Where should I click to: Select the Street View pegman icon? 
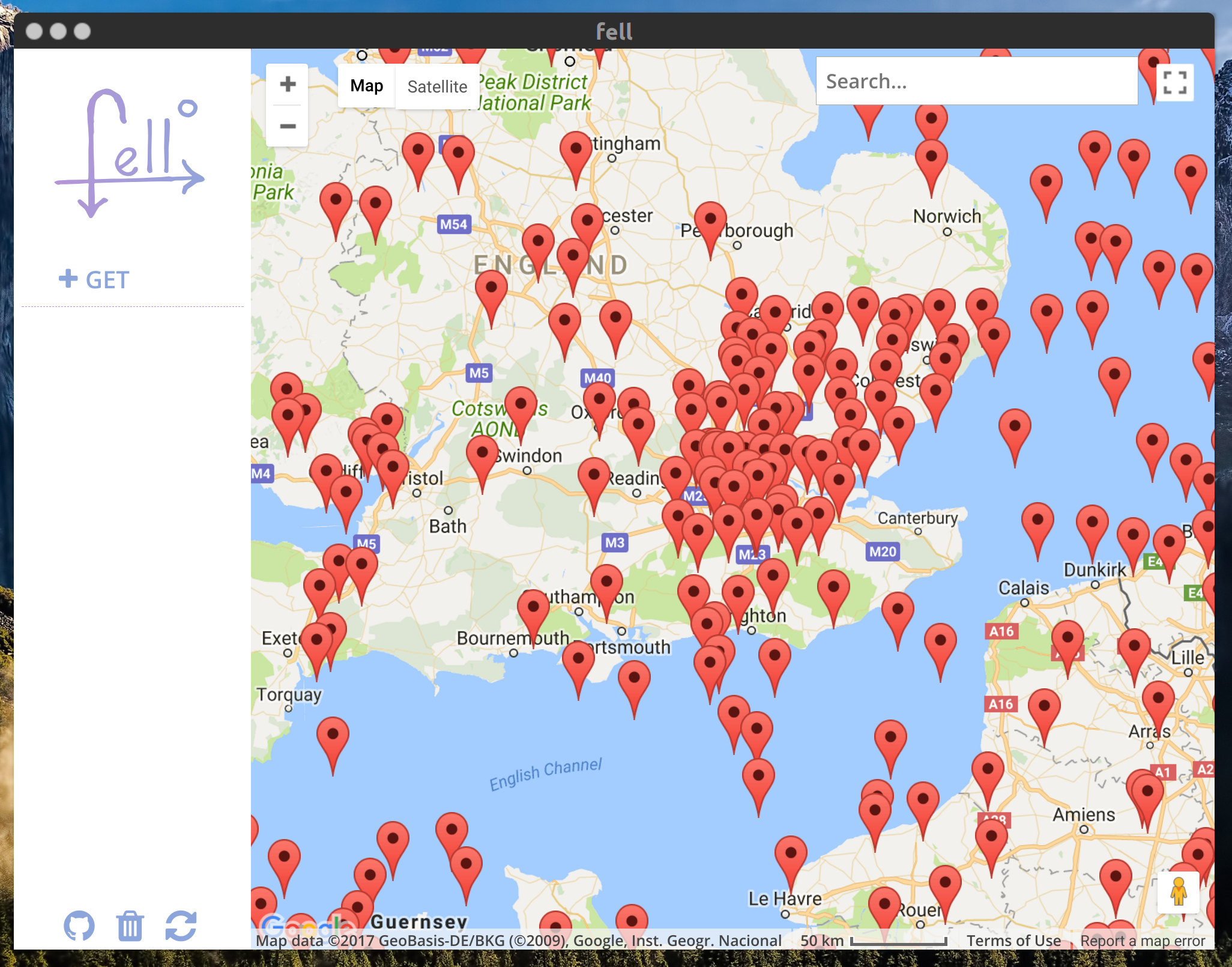click(x=1178, y=891)
